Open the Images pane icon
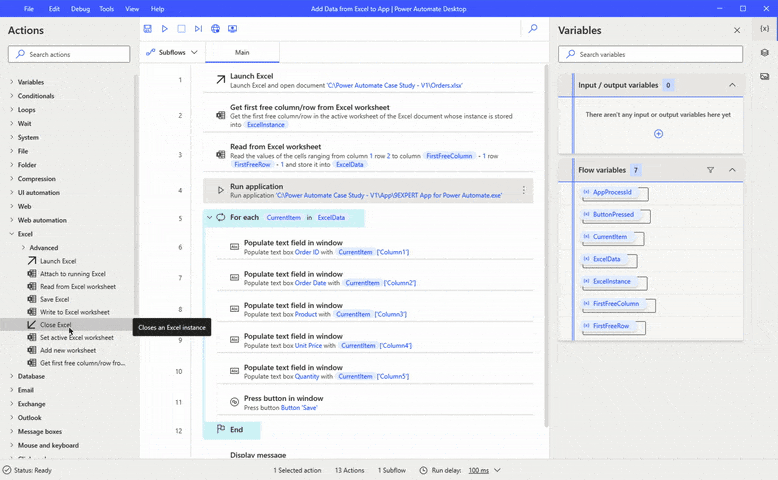This screenshot has height=480, width=778. point(765,76)
